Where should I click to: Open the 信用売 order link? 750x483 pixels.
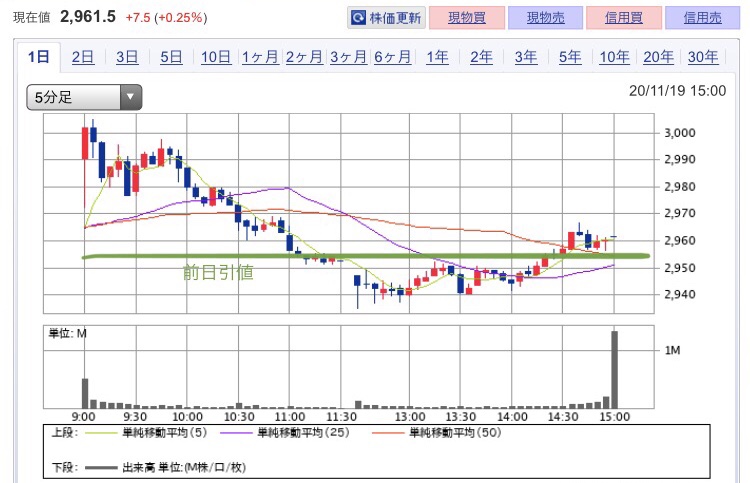tap(702, 18)
